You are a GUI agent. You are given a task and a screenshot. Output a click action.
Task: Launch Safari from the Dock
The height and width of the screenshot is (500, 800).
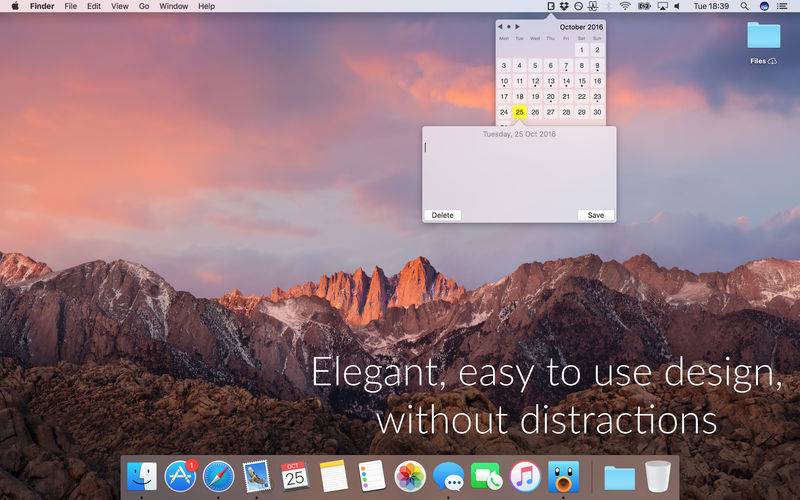point(218,475)
